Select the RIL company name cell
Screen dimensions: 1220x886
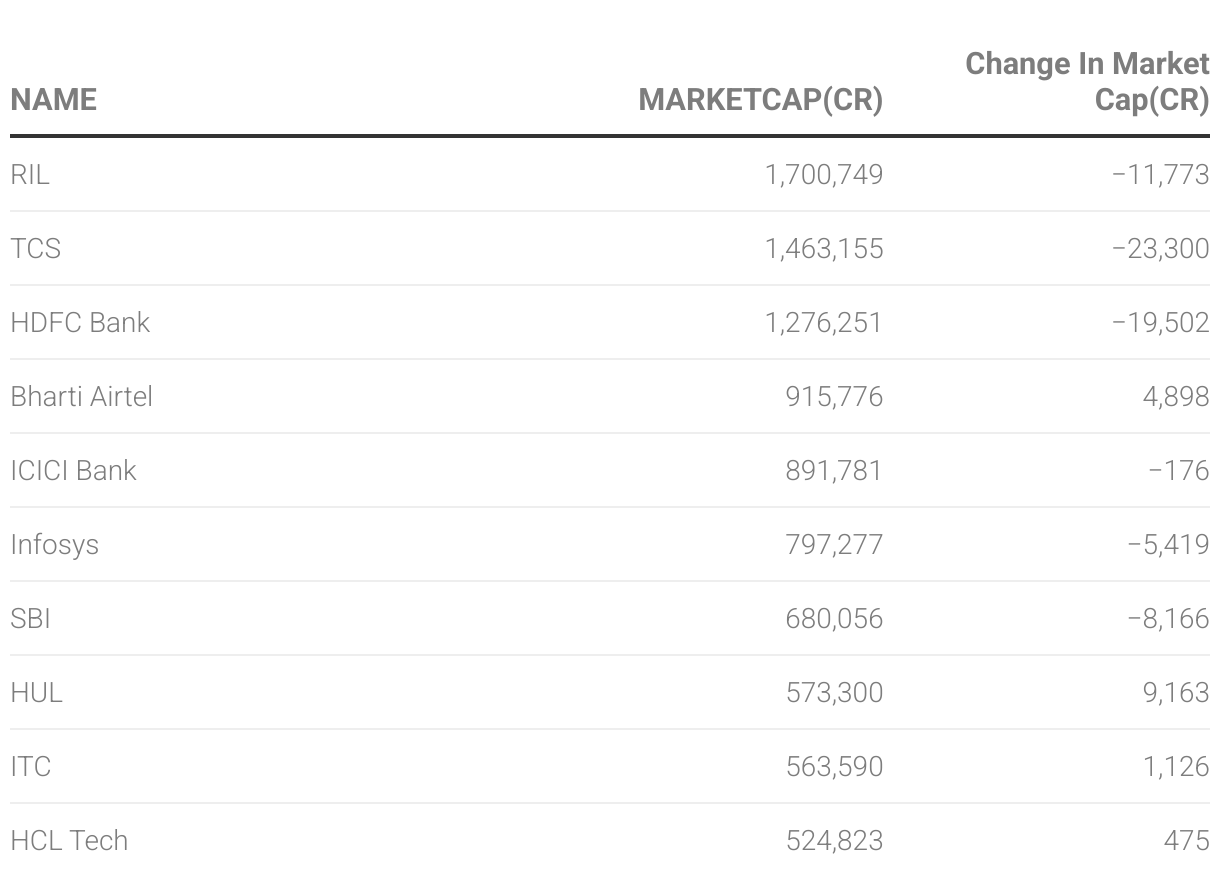coord(30,175)
